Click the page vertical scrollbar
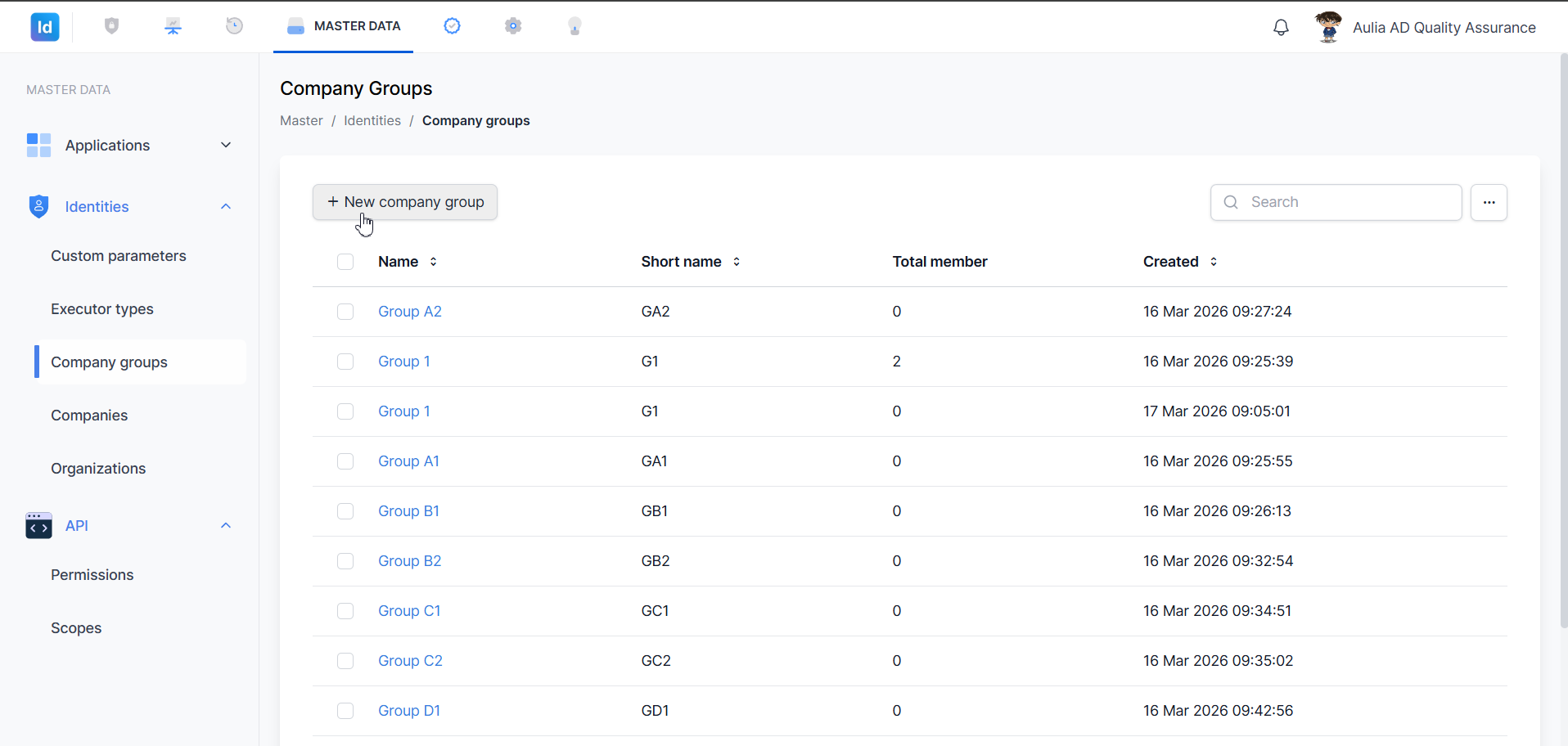The image size is (1568, 746). pyautogui.click(x=1563, y=341)
